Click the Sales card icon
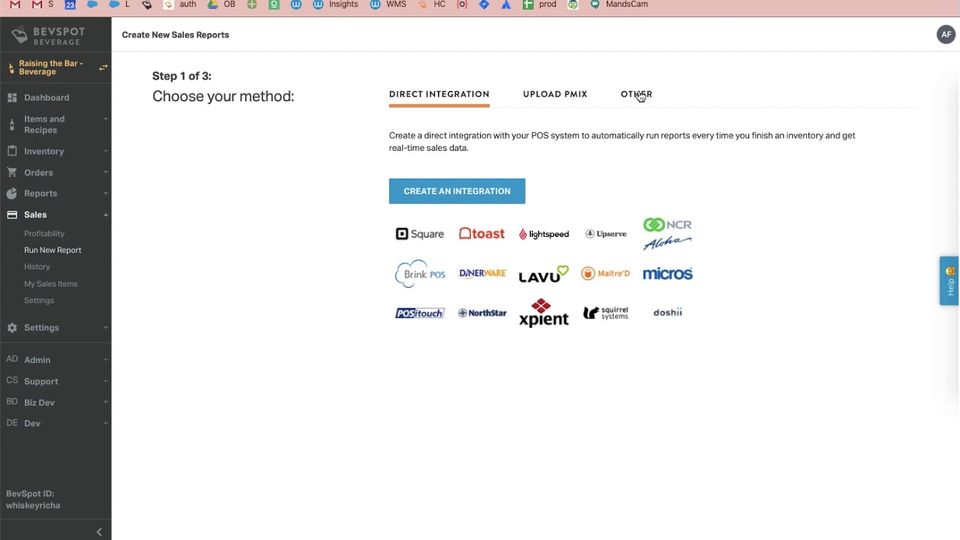The width and height of the screenshot is (960, 540). (12, 215)
